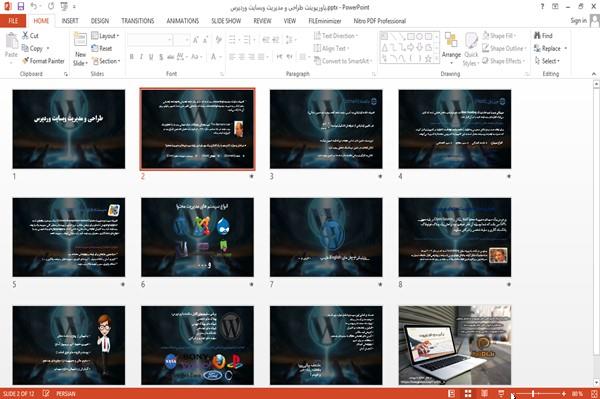Click the Save icon in quick access toolbar
600x399 pixels.
[x=21, y=6]
